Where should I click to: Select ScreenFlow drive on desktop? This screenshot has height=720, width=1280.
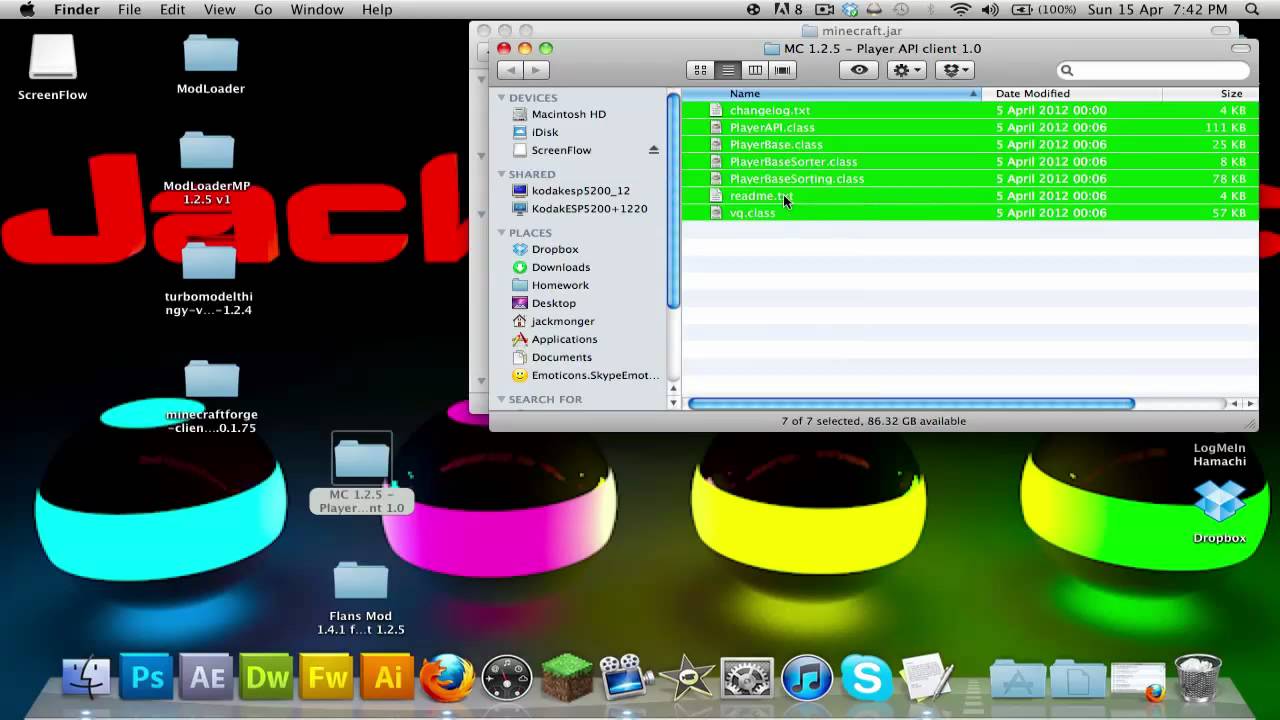(52, 68)
